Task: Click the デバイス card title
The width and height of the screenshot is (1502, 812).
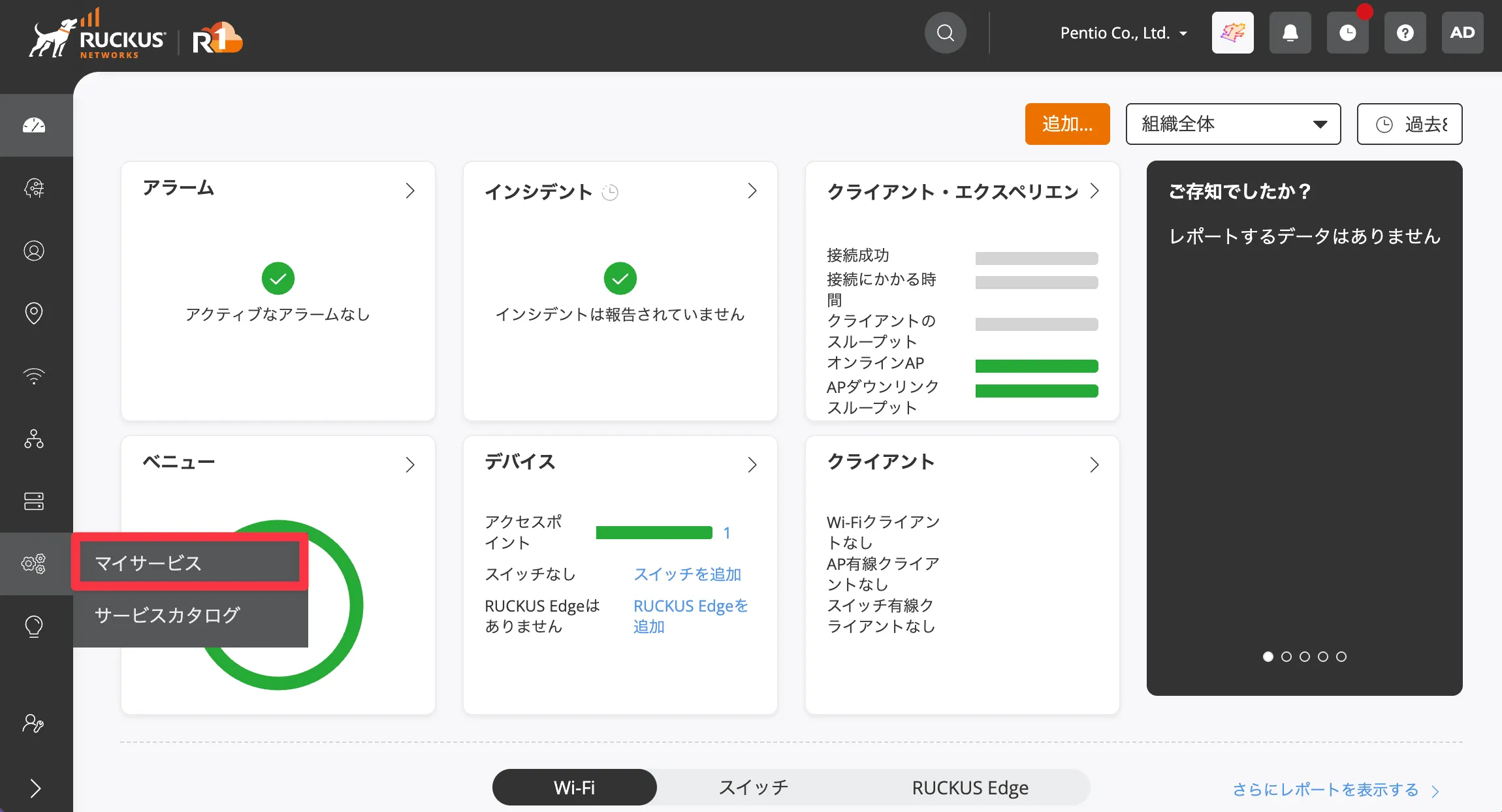Action: (x=520, y=462)
